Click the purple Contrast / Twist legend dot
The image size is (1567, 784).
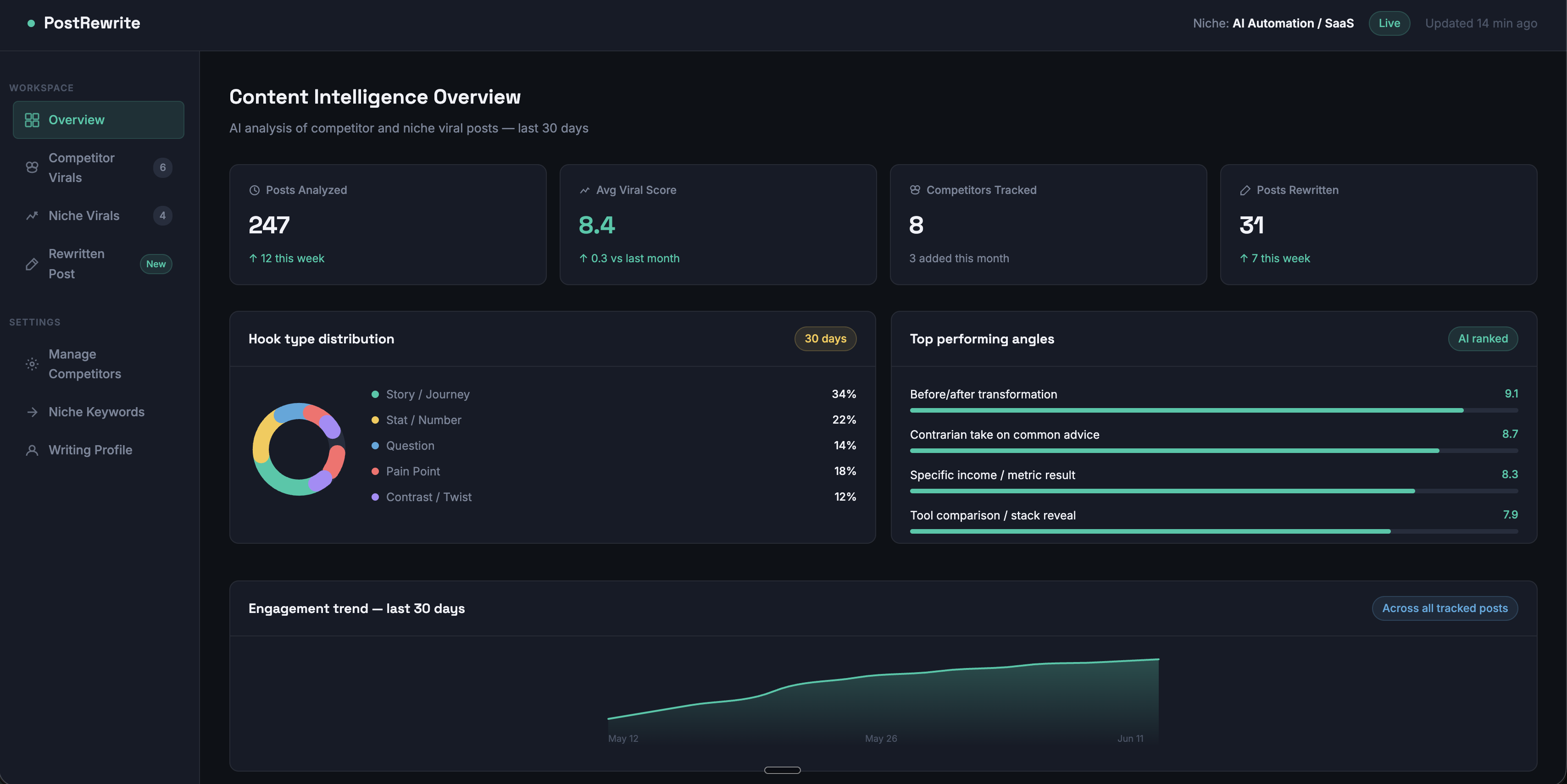[375, 497]
